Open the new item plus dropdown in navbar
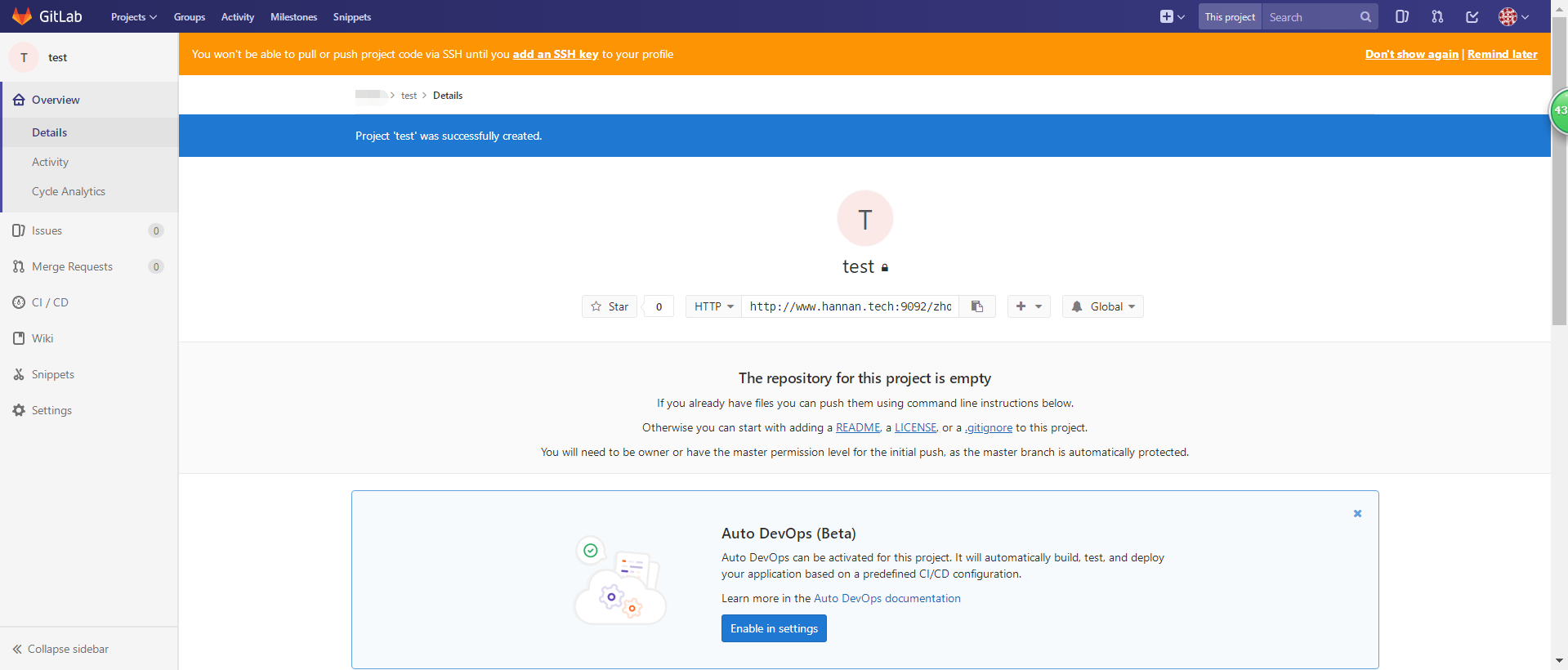1568x670 pixels. coord(1172,17)
